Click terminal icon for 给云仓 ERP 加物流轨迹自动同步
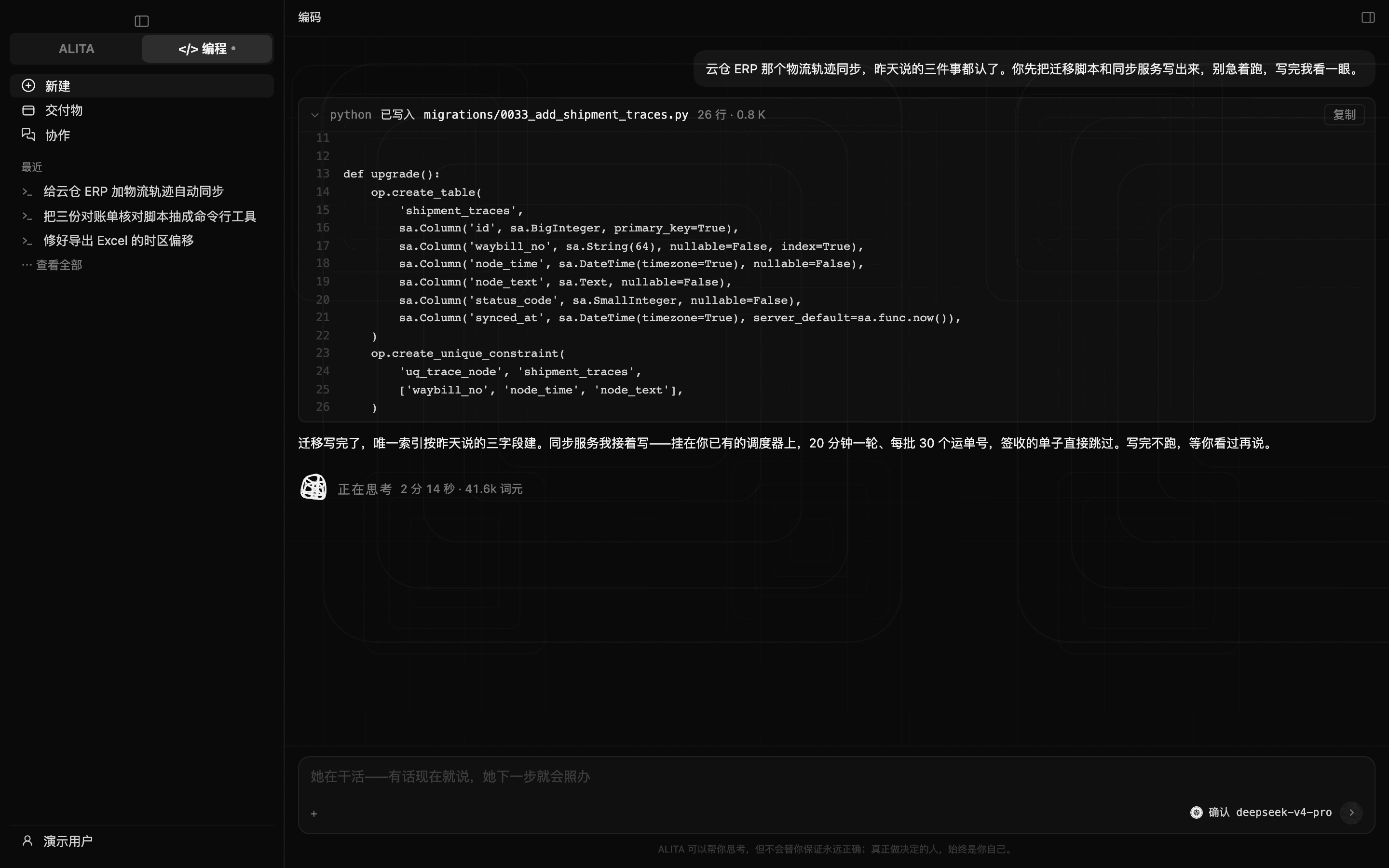Screen dimensions: 1389x868 tap(27, 192)
